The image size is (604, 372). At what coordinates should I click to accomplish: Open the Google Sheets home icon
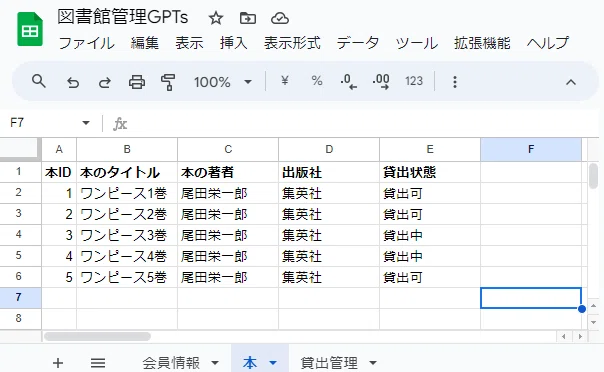click(x=30, y=29)
